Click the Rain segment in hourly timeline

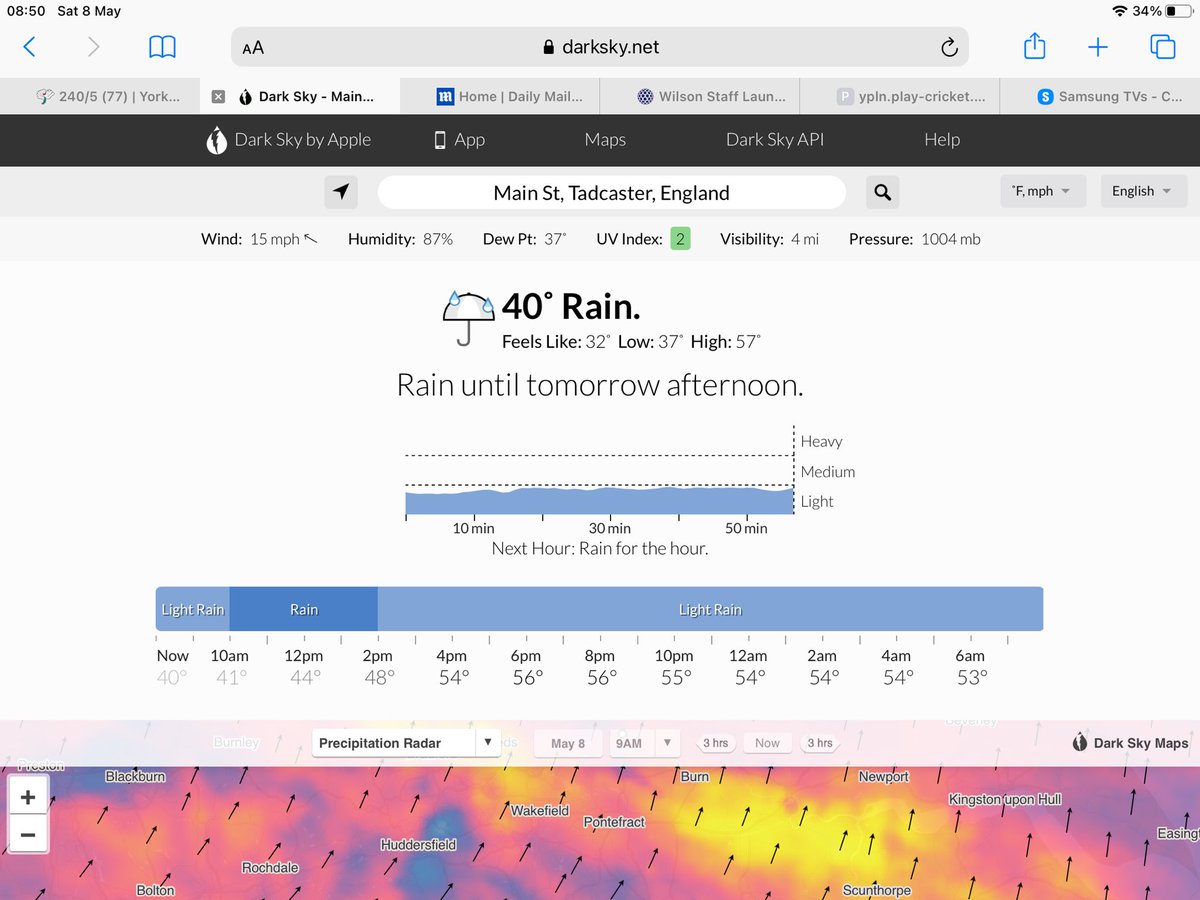pyautogui.click(x=304, y=609)
